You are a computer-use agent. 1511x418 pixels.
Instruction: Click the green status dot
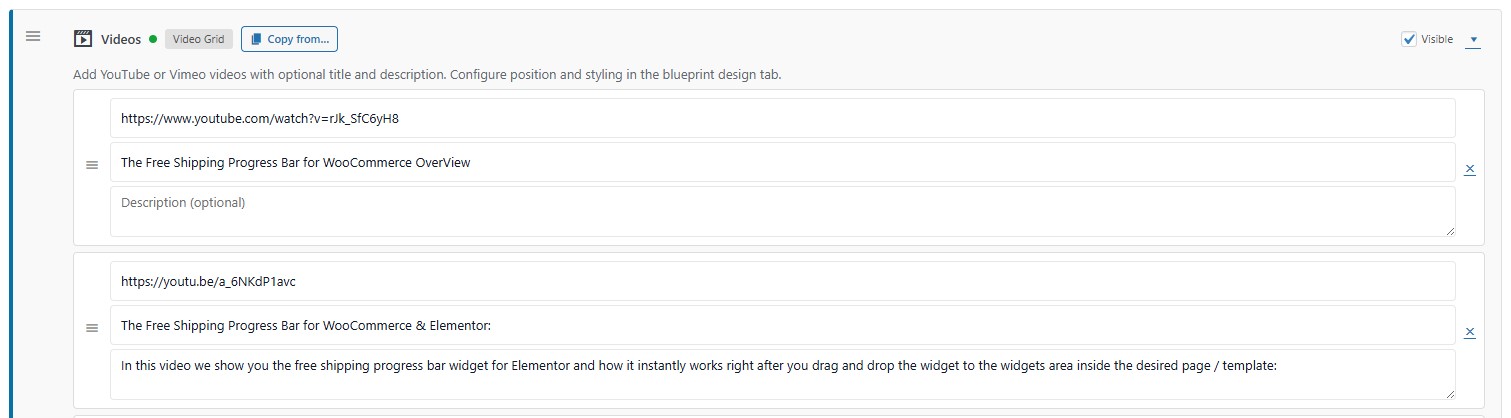tap(153, 39)
